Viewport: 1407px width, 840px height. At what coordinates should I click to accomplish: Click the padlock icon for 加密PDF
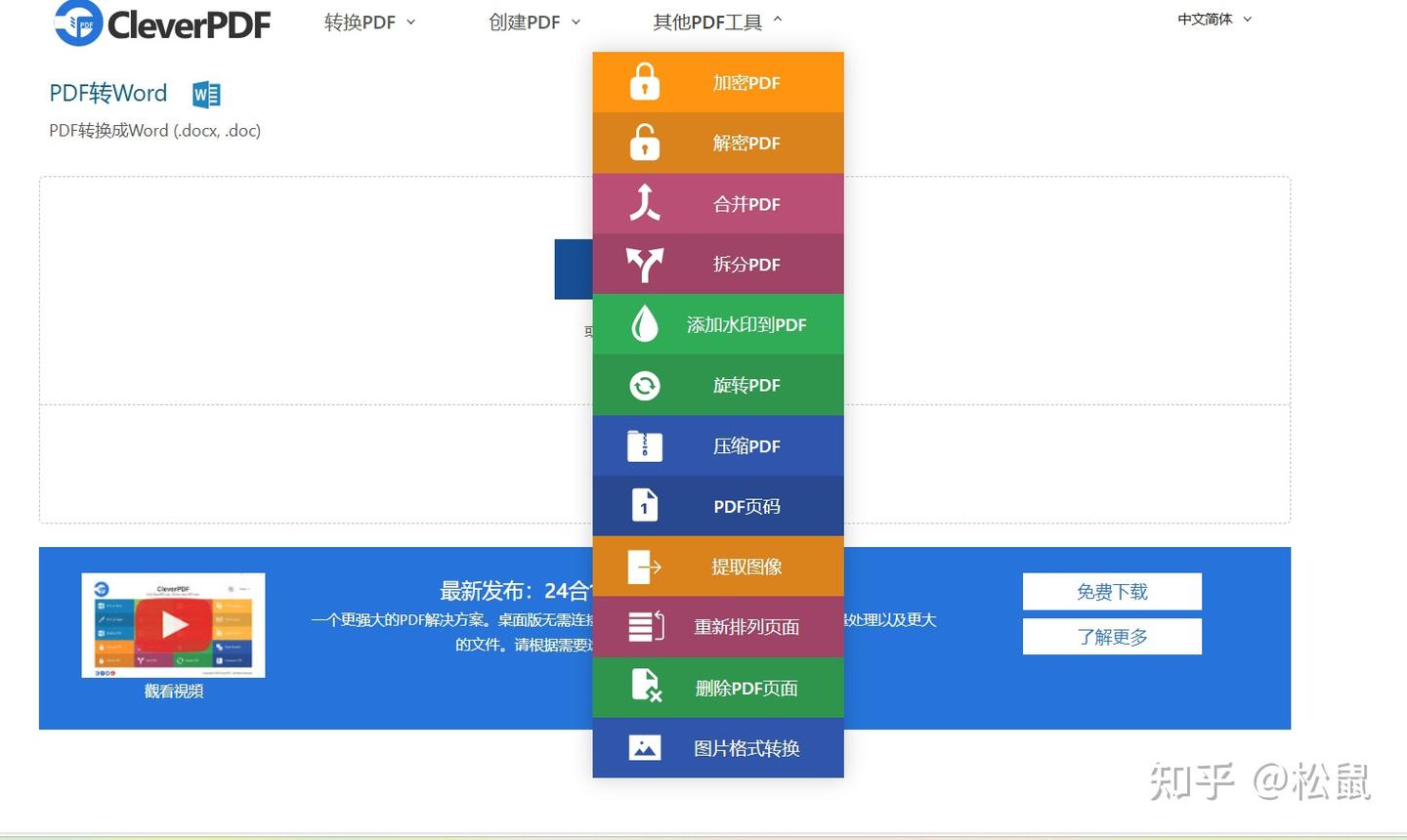point(645,82)
